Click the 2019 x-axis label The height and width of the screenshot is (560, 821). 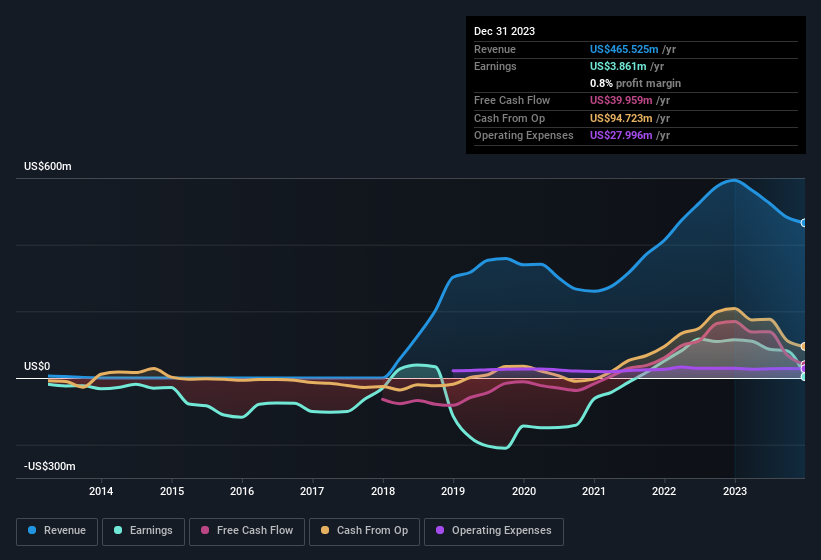453,491
